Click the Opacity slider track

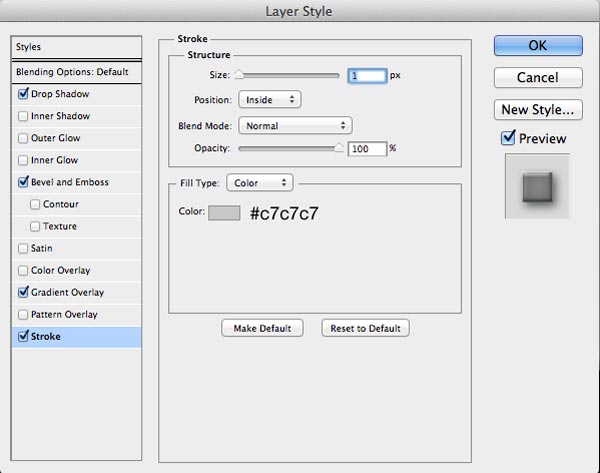click(289, 148)
